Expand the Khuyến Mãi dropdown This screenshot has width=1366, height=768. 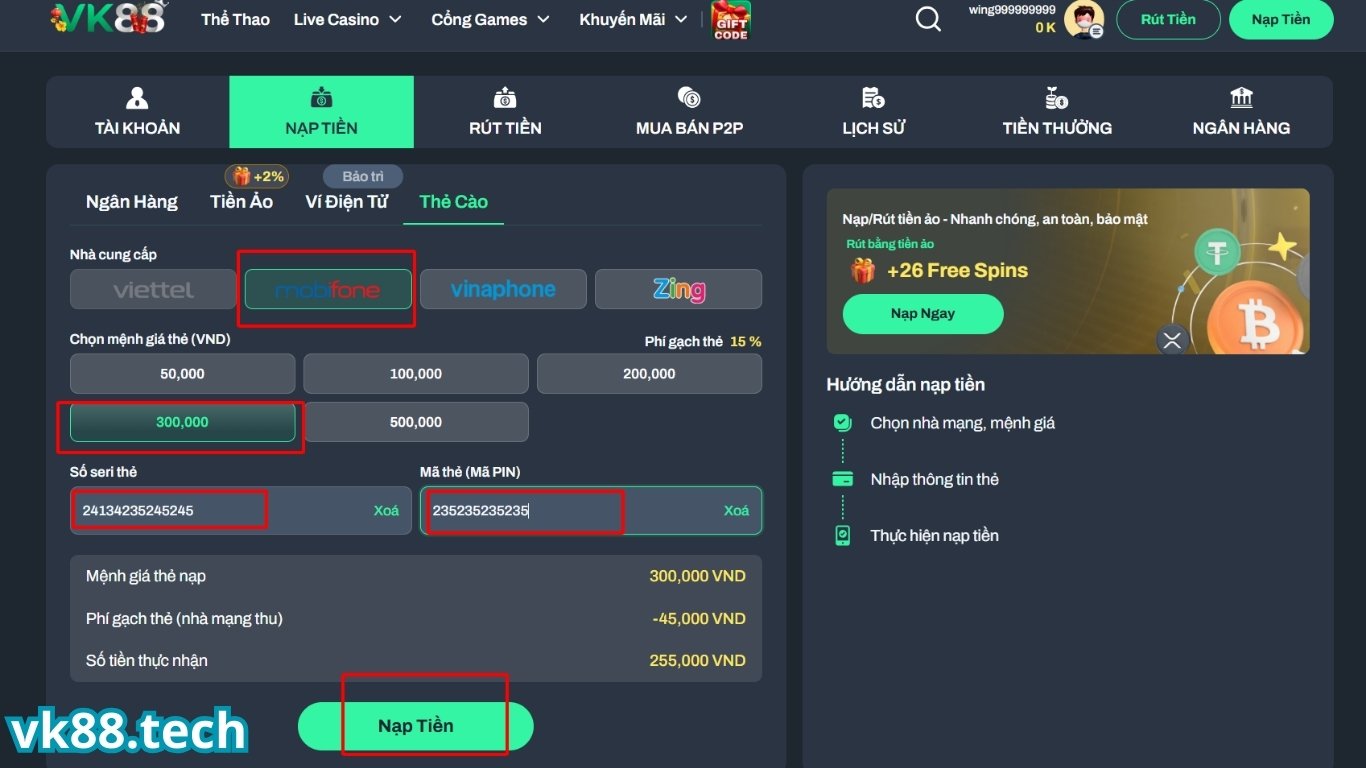[x=633, y=20]
